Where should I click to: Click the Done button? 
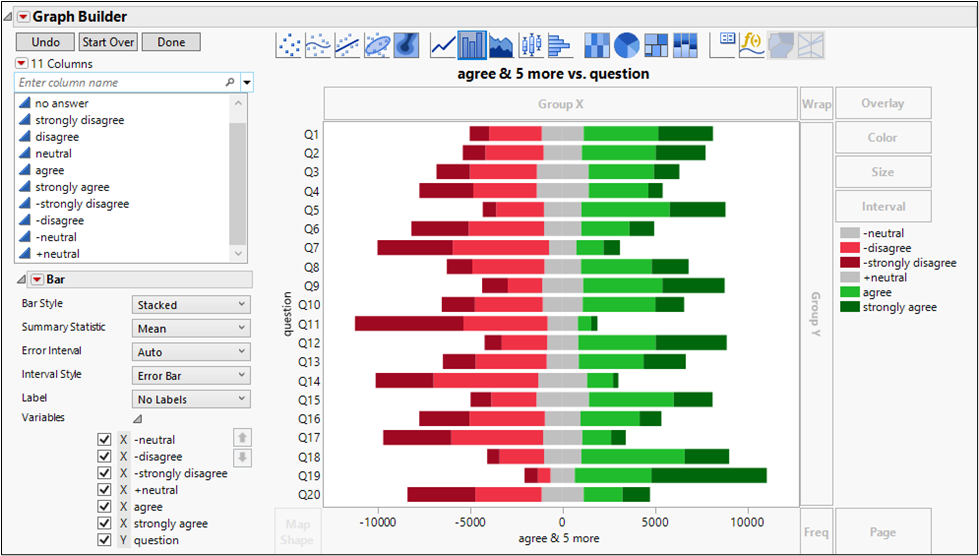tap(171, 42)
